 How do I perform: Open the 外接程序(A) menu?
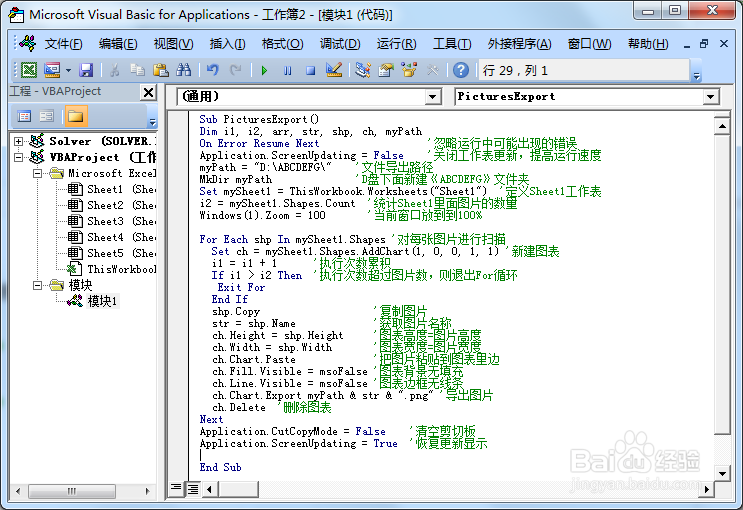click(519, 44)
